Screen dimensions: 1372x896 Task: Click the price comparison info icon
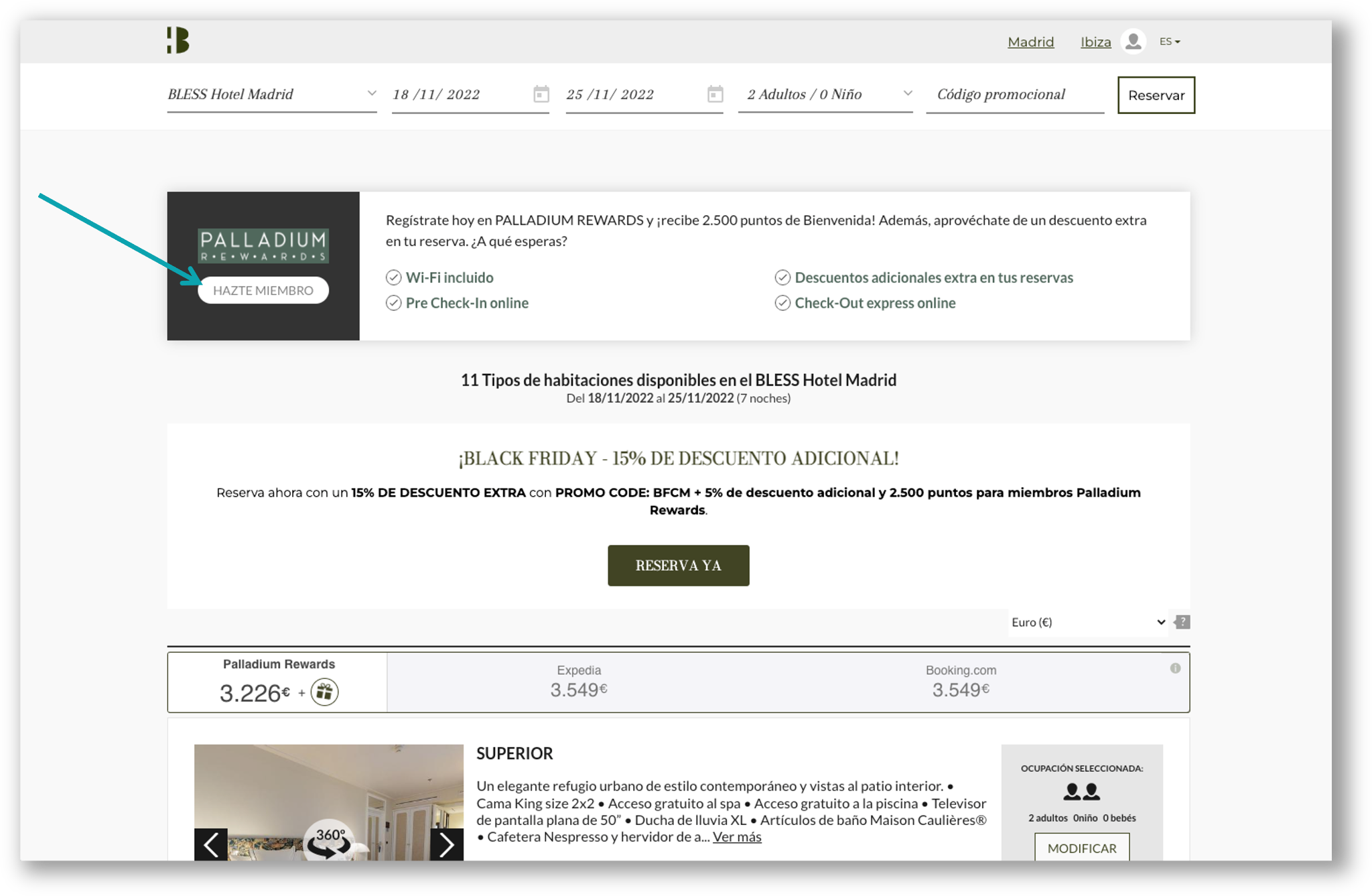coord(1175,668)
